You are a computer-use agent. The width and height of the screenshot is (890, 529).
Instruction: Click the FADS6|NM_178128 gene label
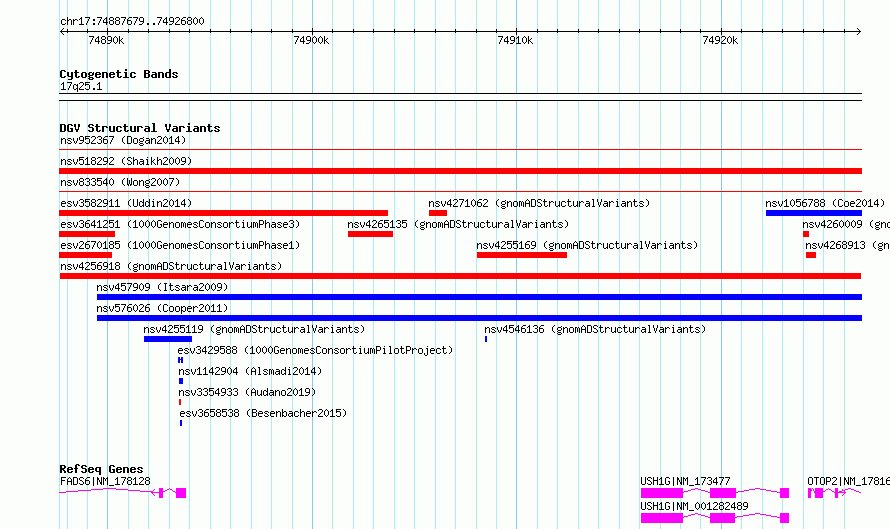(105, 481)
